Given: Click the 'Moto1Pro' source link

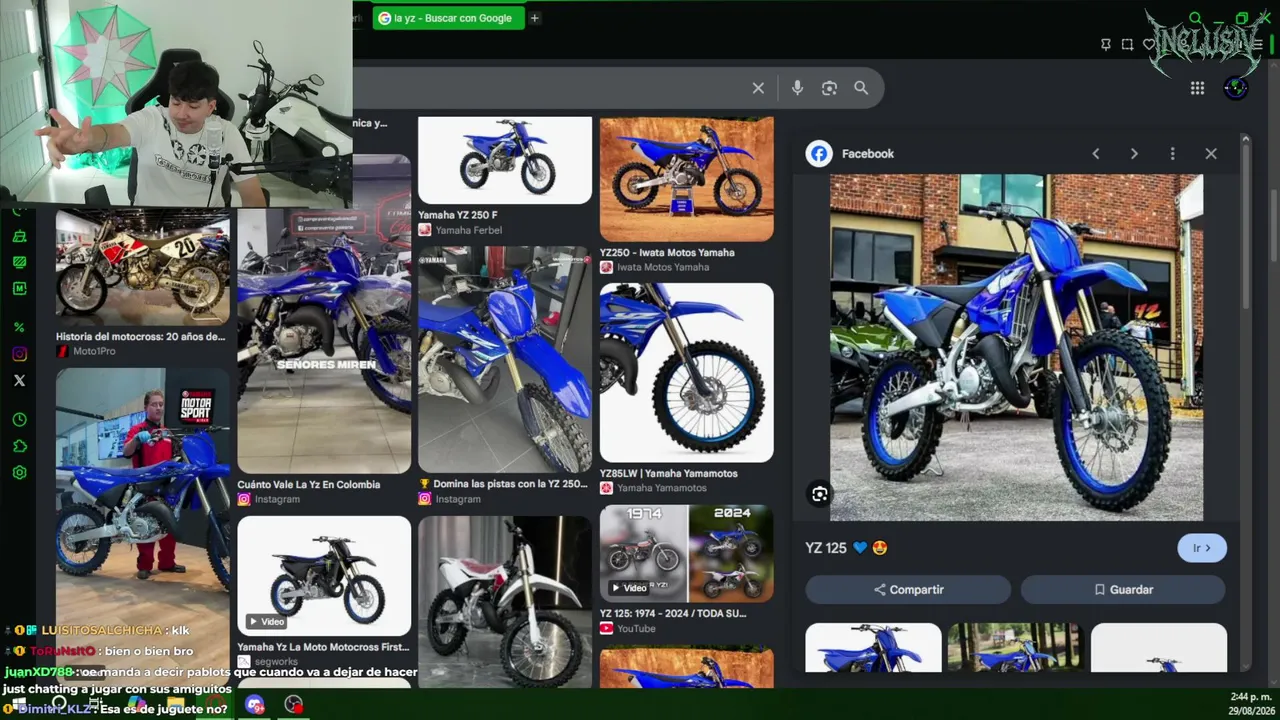Looking at the screenshot, I should pyautogui.click(x=94, y=352).
